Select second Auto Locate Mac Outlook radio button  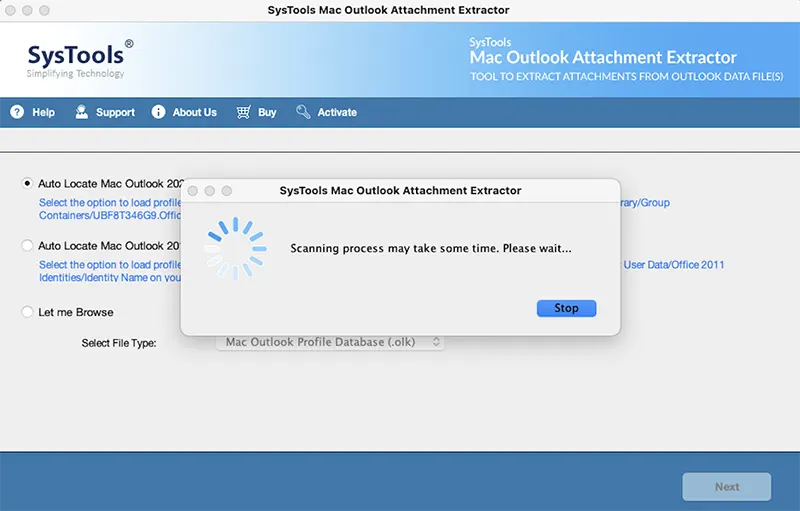(27, 245)
